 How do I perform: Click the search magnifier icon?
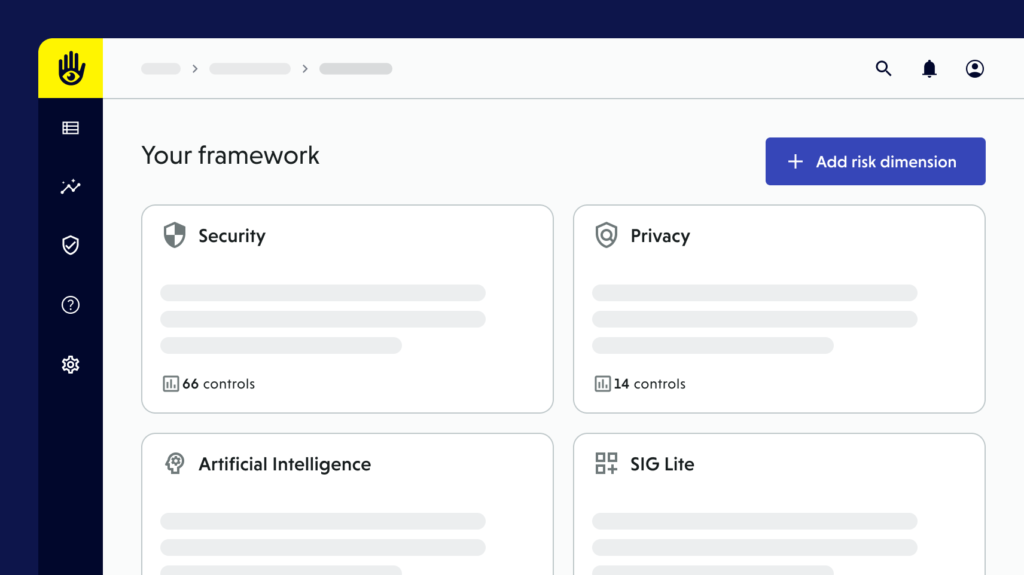[883, 69]
